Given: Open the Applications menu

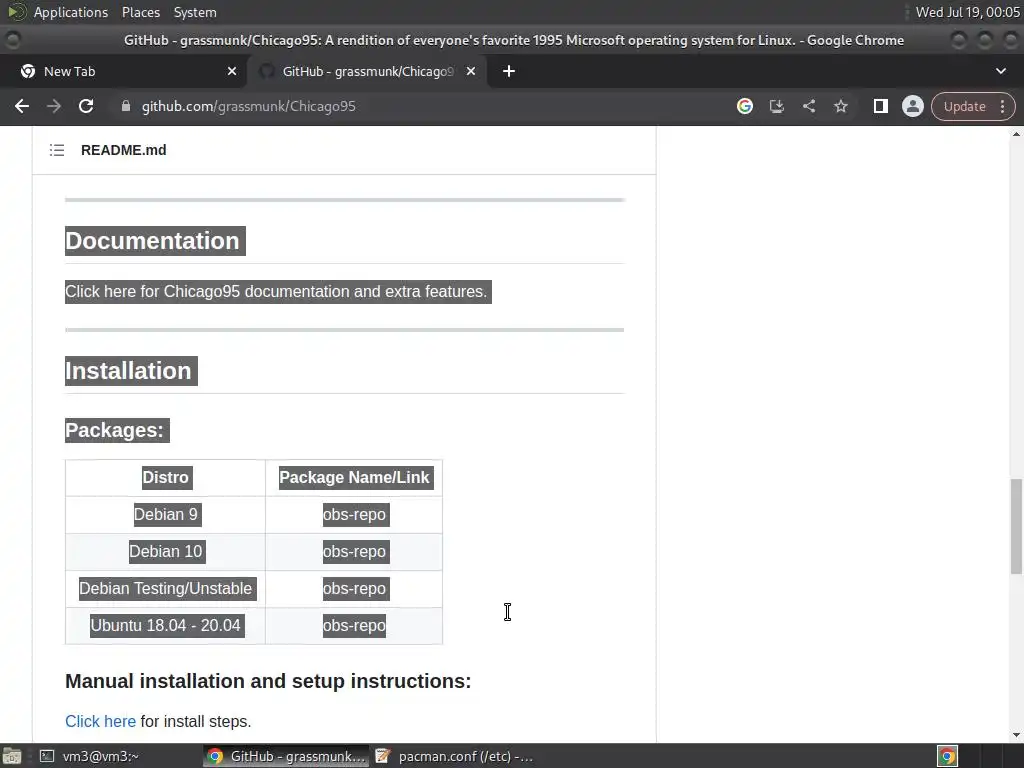Looking at the screenshot, I should [71, 12].
